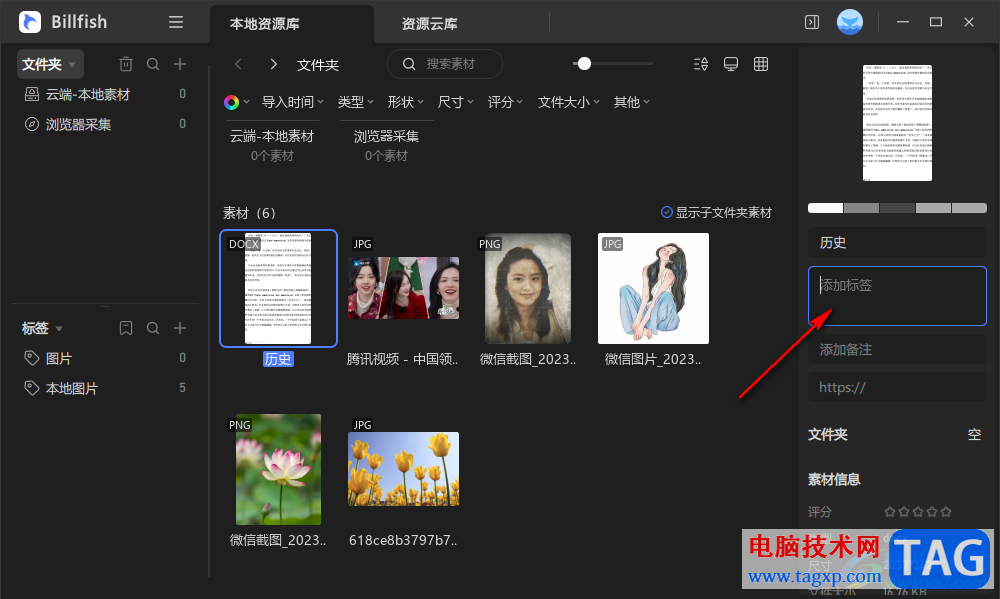Viewport: 1000px width, 599px height.
Task: Open the color filter wheel
Action: (x=232, y=102)
